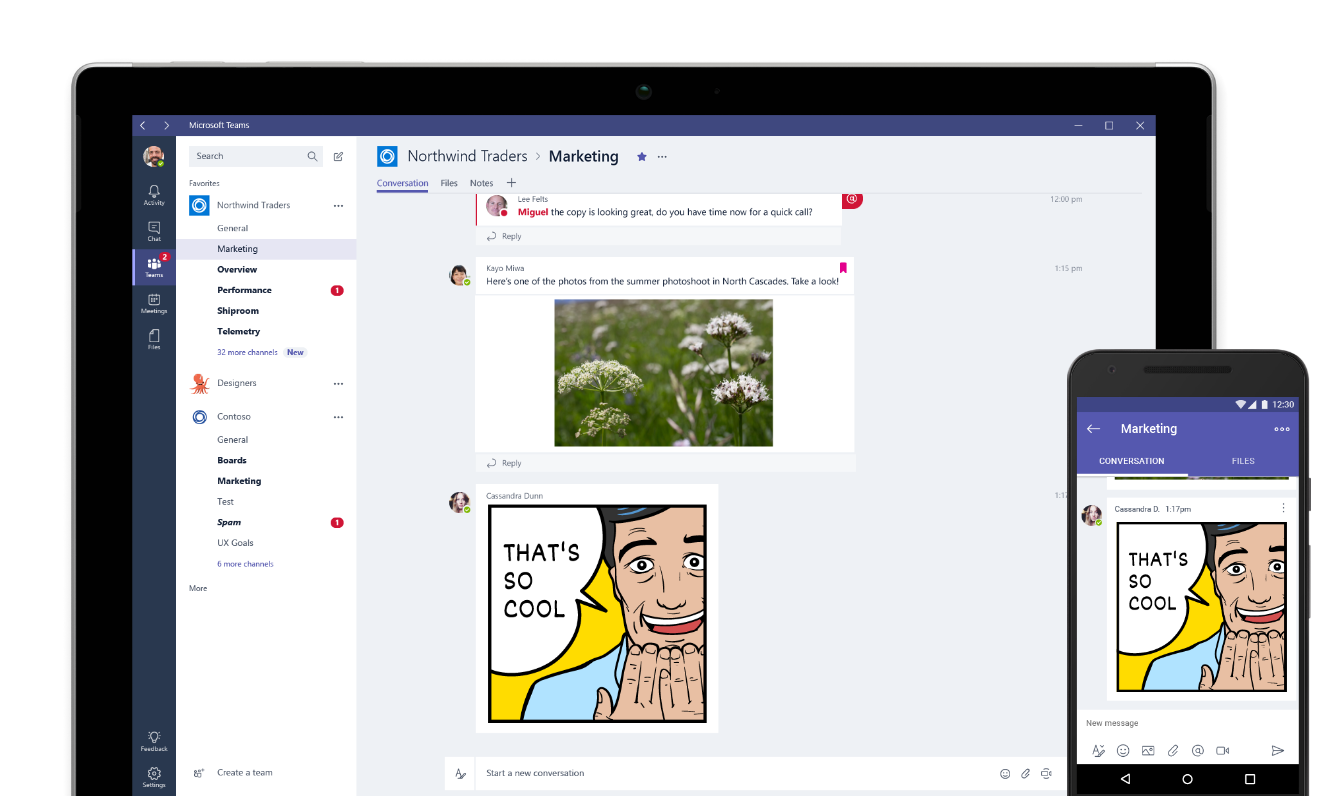Open the desktop compose box emoji picker

click(1005, 773)
